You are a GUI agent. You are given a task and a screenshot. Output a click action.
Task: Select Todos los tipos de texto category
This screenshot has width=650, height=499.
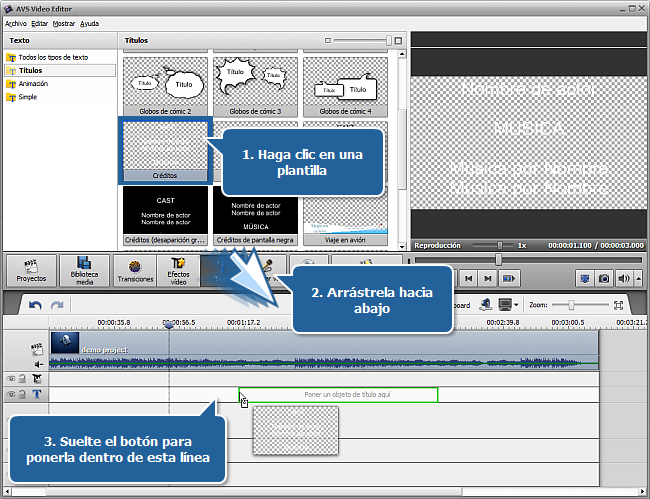coord(52,57)
